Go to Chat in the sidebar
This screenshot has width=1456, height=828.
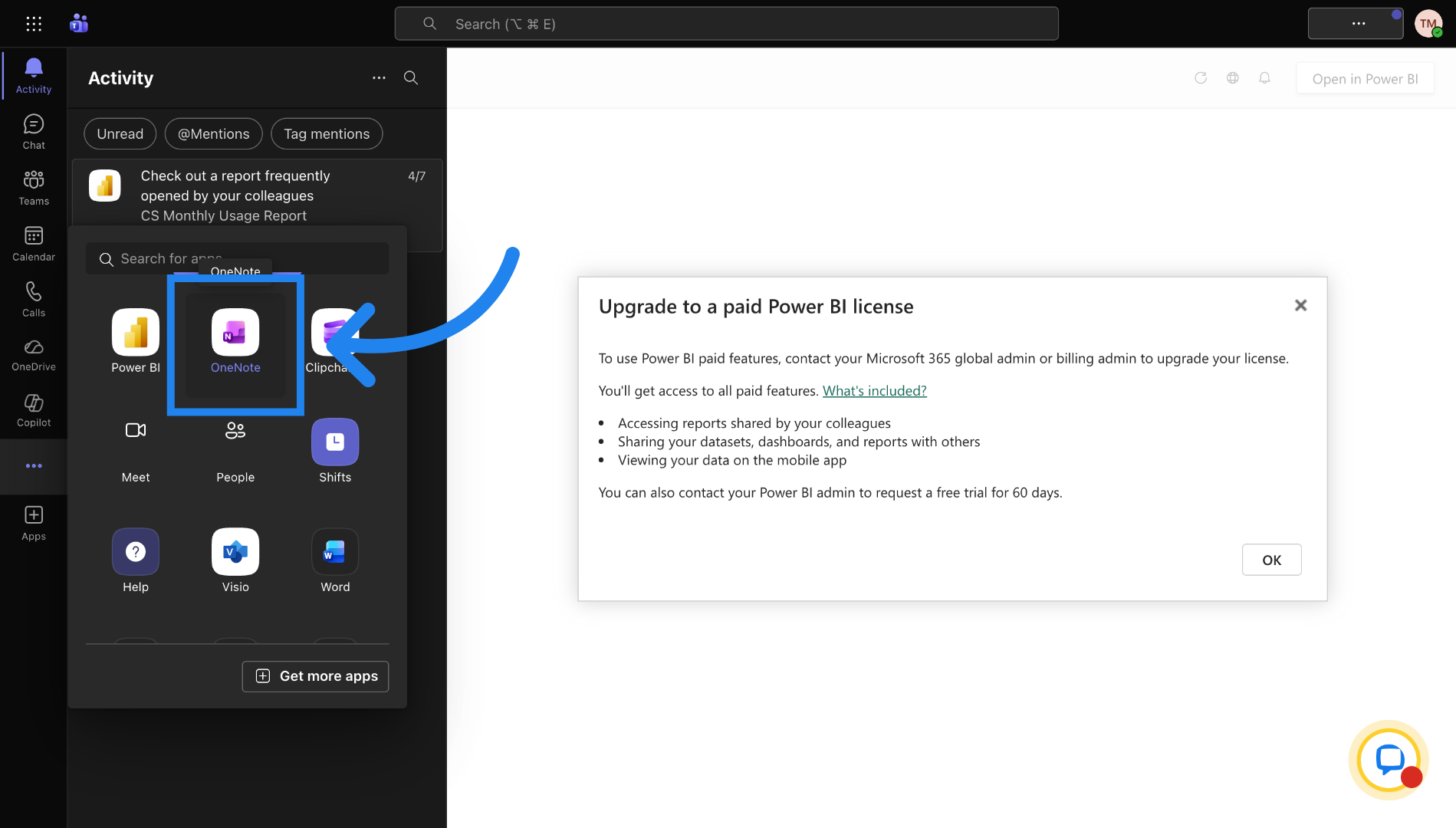34,132
